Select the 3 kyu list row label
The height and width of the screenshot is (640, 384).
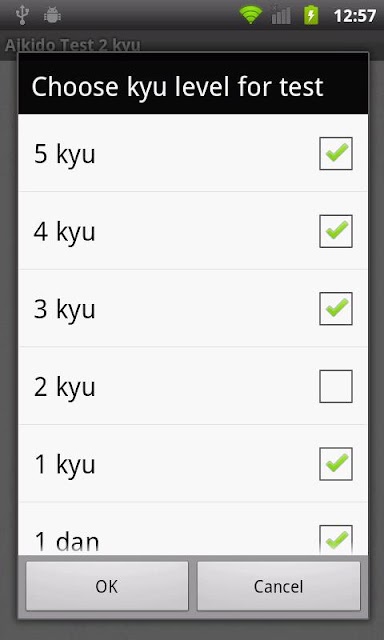(64, 309)
